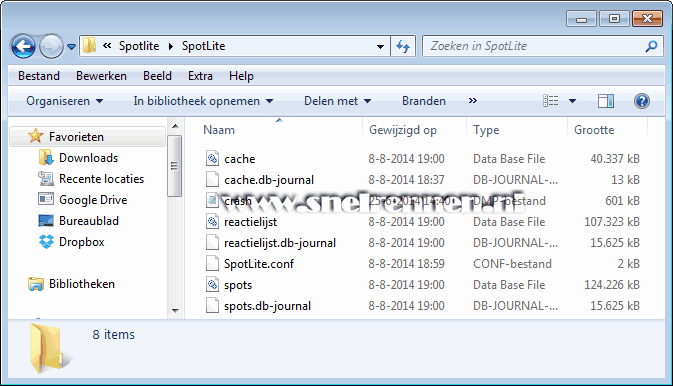Image resolution: width=673 pixels, height=386 pixels.
Task: Click the Bibliotheken library icon
Action: coord(36,284)
